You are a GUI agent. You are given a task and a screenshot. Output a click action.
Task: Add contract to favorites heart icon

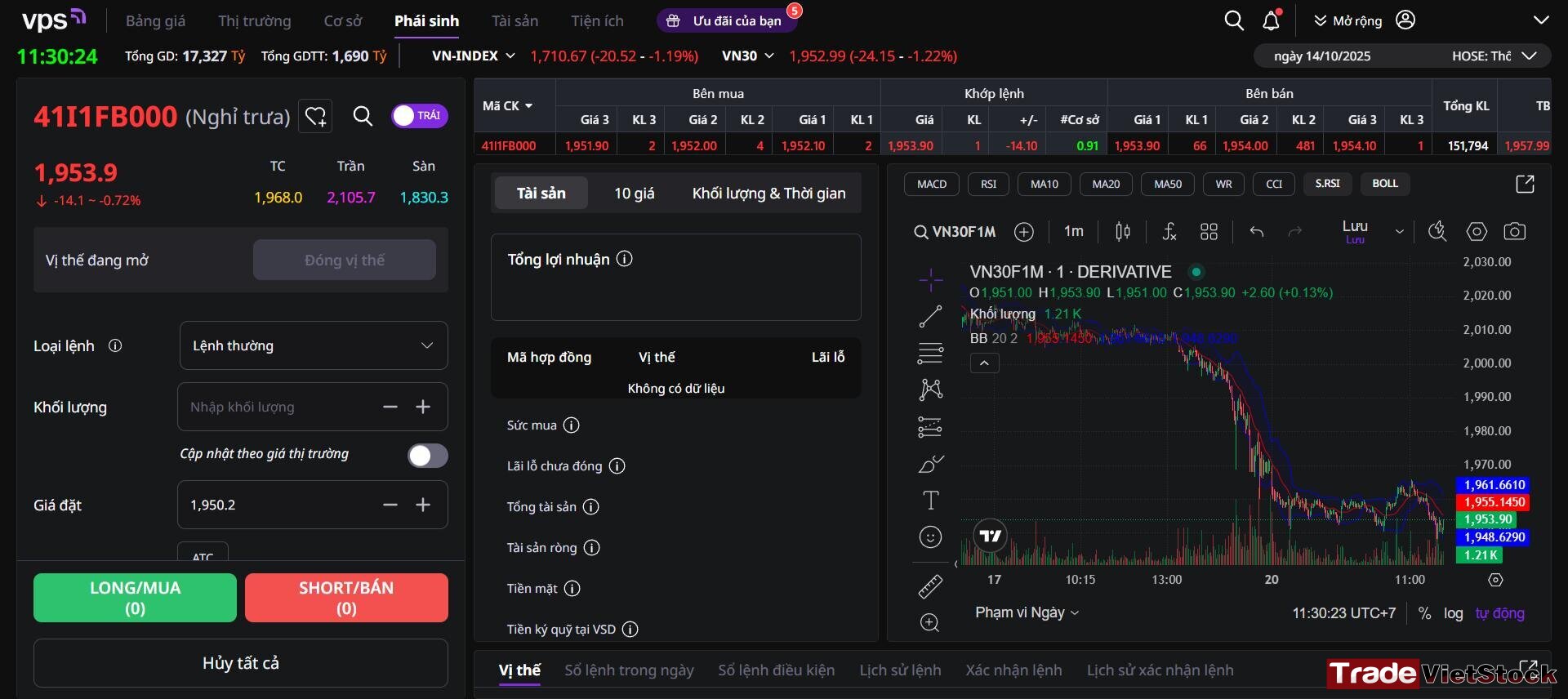click(x=315, y=117)
